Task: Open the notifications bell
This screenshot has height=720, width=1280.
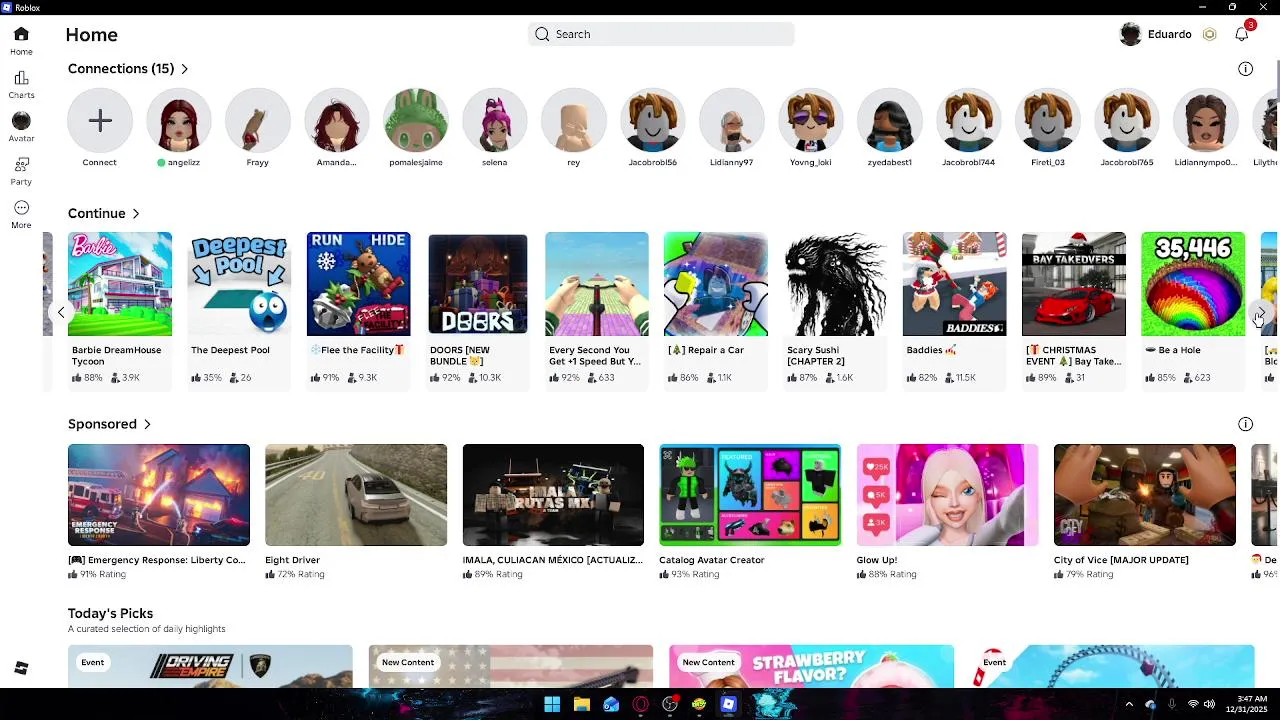Action: coord(1242,34)
